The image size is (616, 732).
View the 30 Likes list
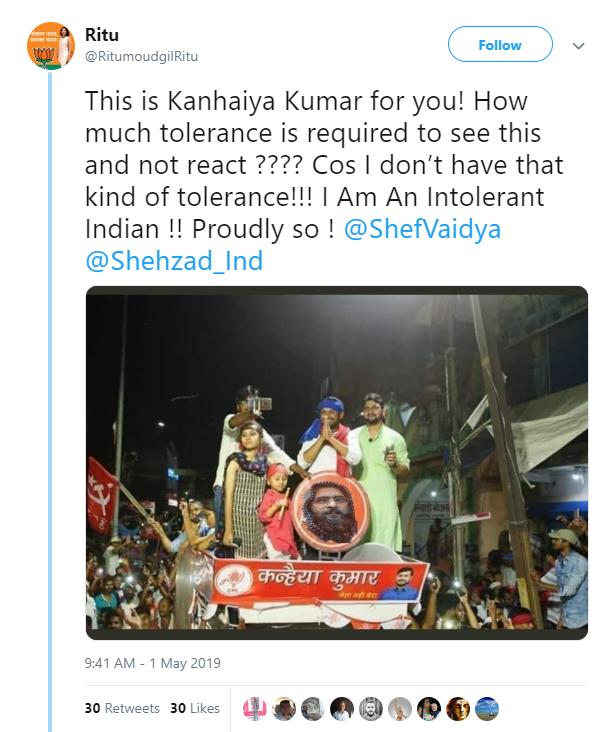coord(195,708)
